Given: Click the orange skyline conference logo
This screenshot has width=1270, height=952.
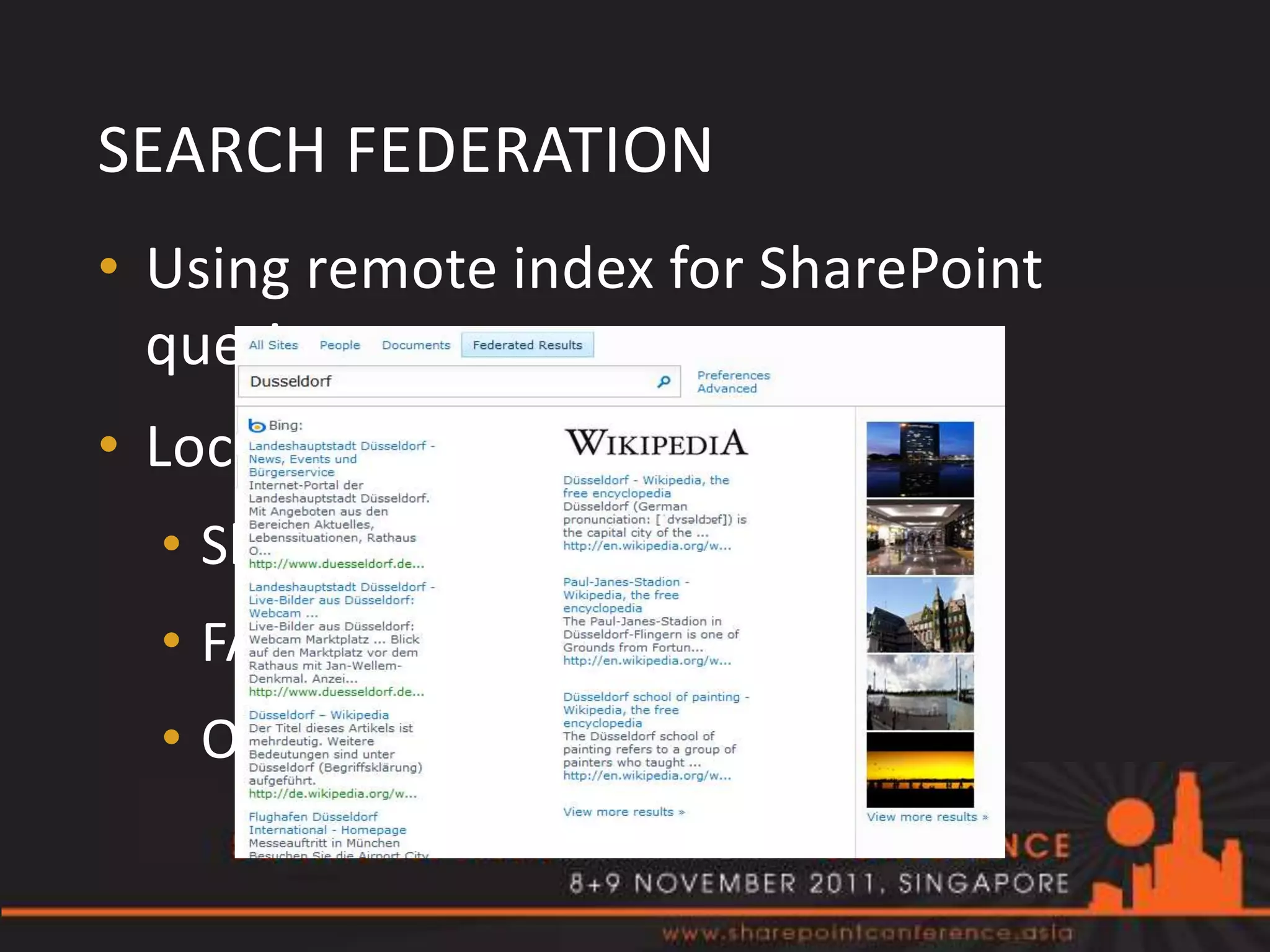Looking at the screenshot, I should tap(1168, 843).
